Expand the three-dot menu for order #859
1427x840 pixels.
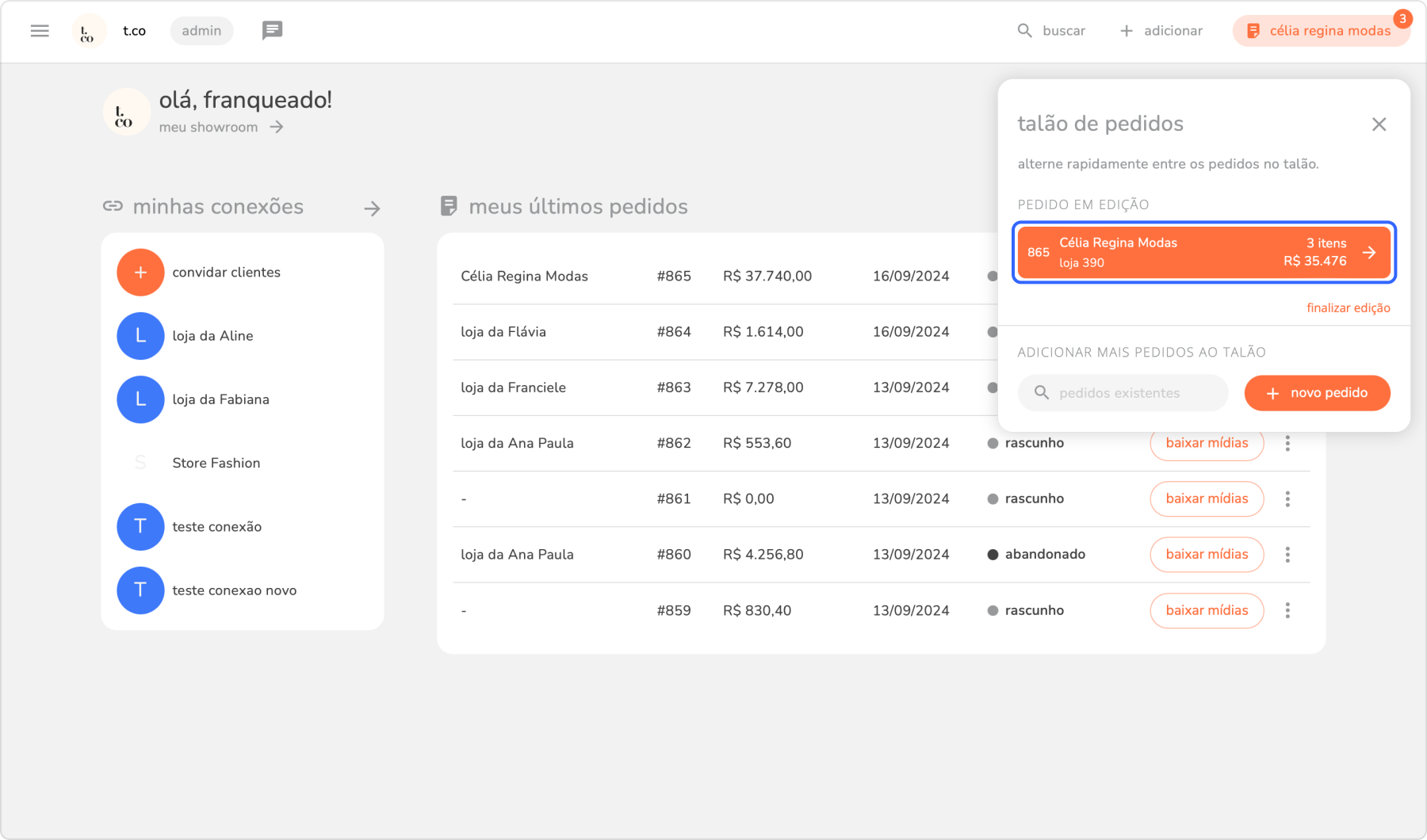pos(1287,610)
